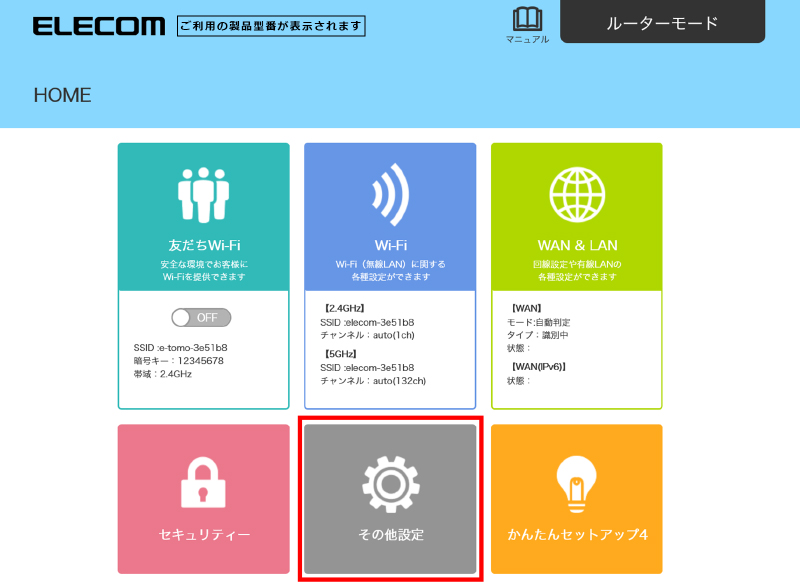Click the 【5GHz】 heading
The image size is (800, 582).
click(340, 354)
